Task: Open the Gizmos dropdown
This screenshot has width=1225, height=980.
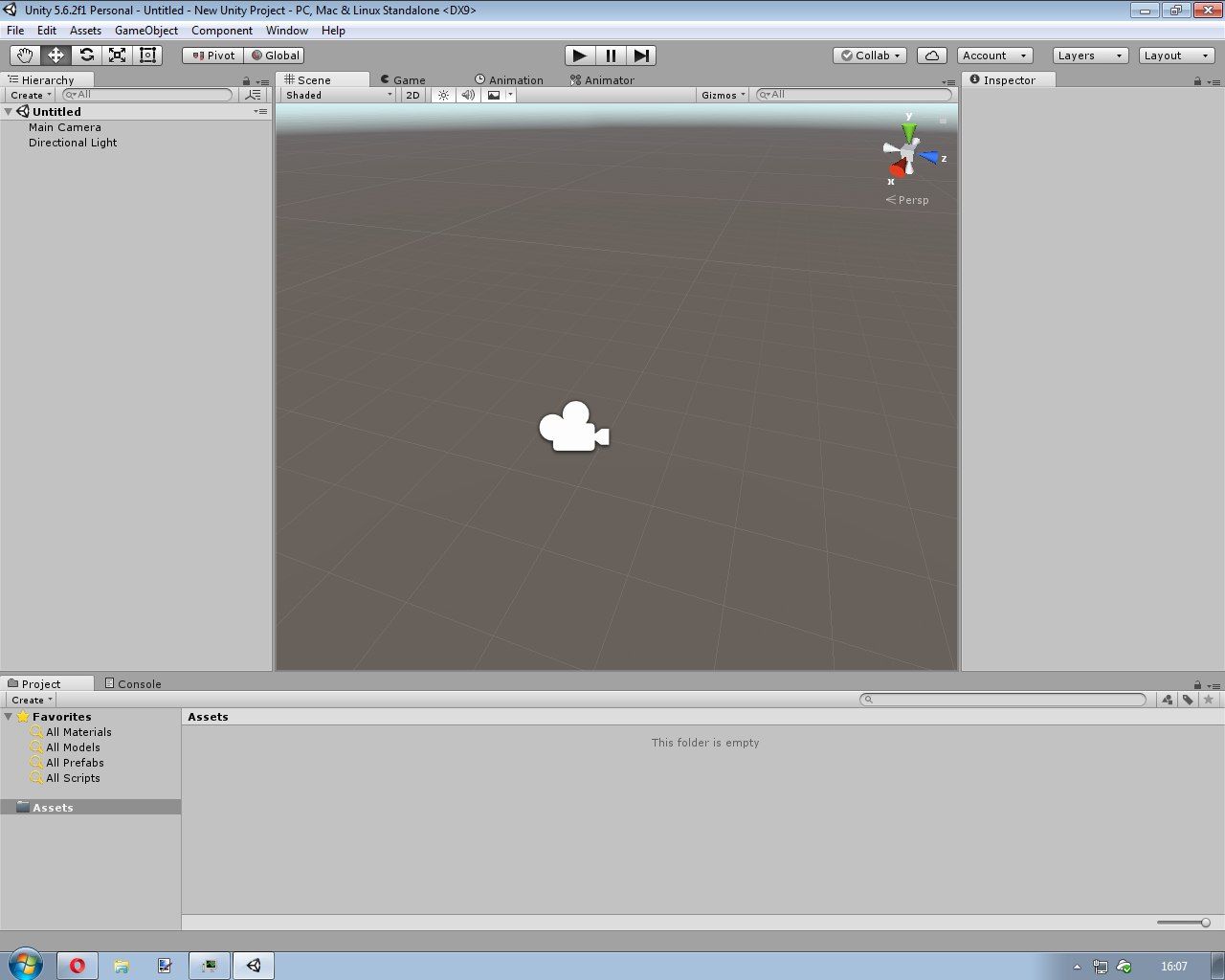Action: tap(723, 95)
